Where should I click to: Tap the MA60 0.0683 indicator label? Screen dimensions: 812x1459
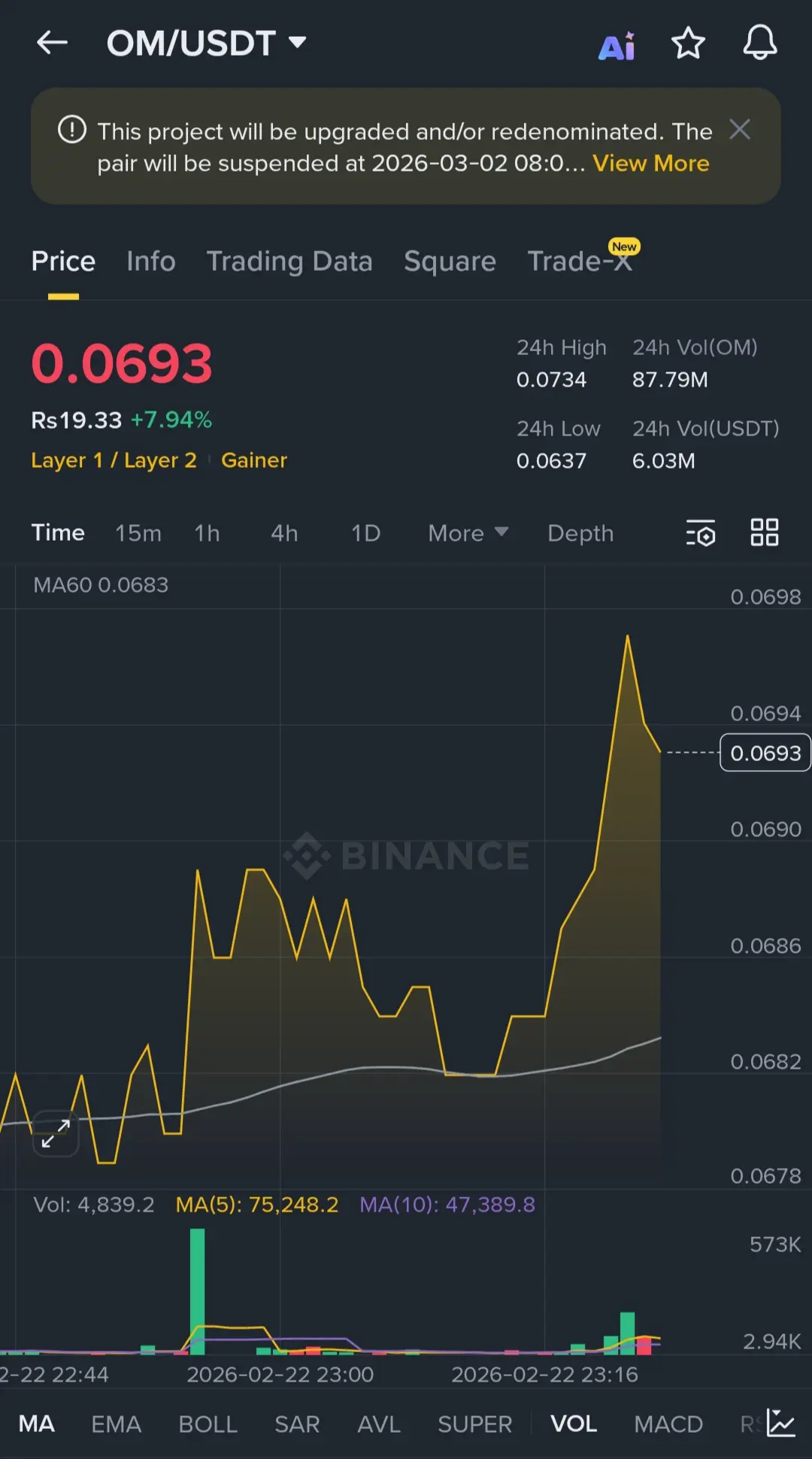(x=101, y=585)
